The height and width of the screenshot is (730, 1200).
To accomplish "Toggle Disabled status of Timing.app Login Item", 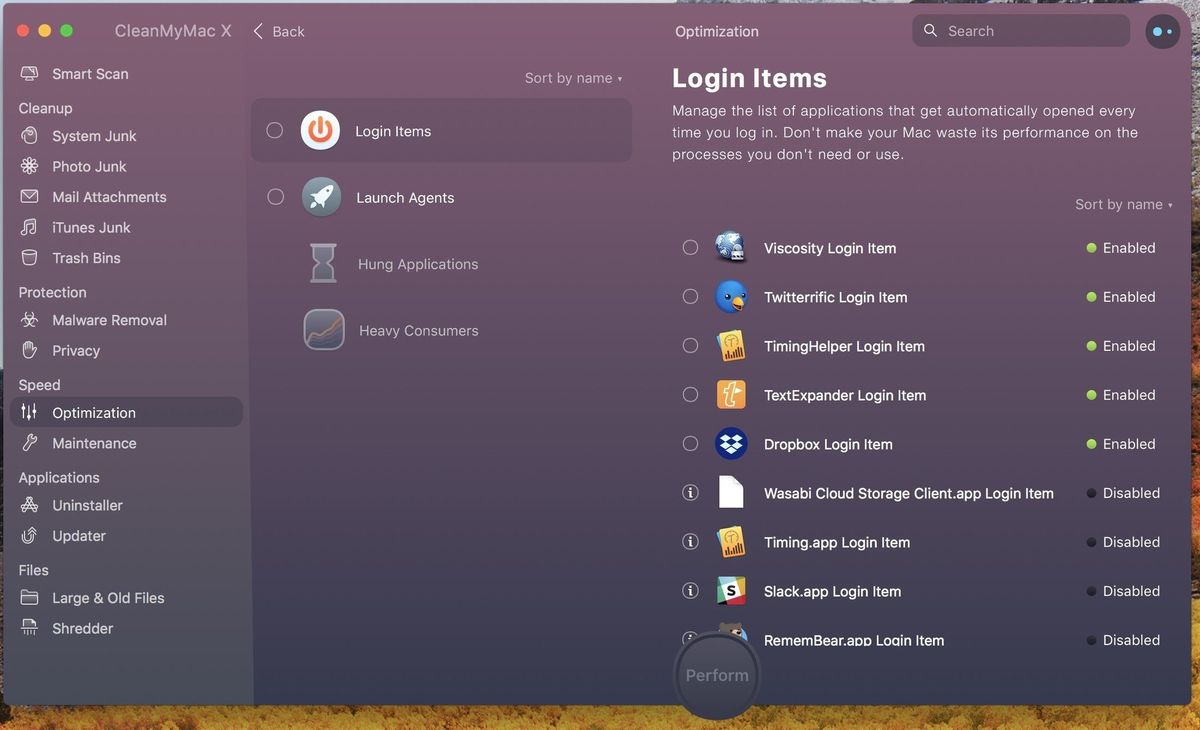I will coord(1123,542).
